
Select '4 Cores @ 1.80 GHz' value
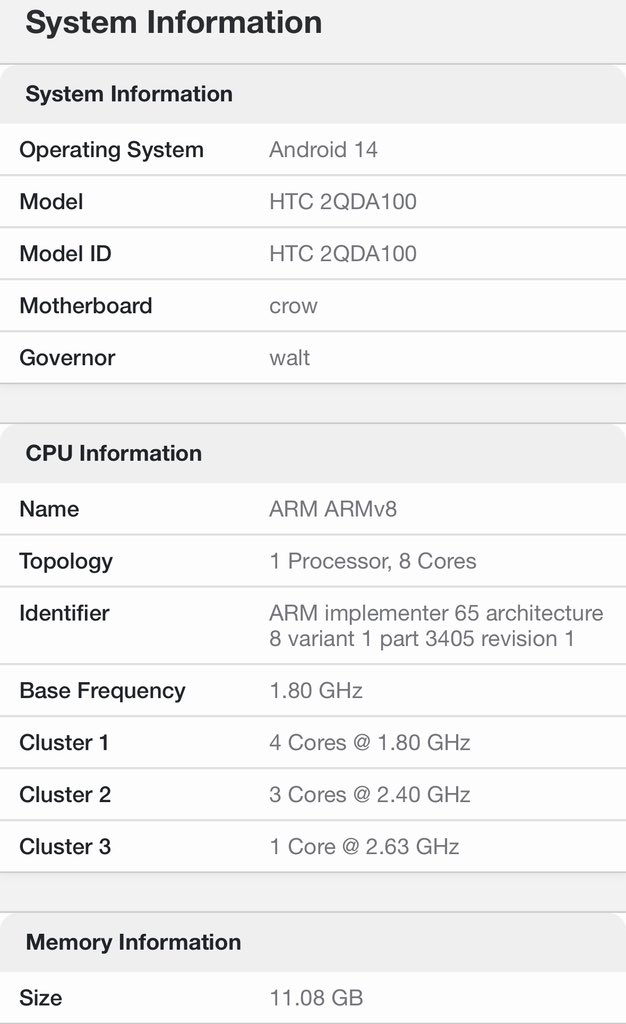coord(370,743)
